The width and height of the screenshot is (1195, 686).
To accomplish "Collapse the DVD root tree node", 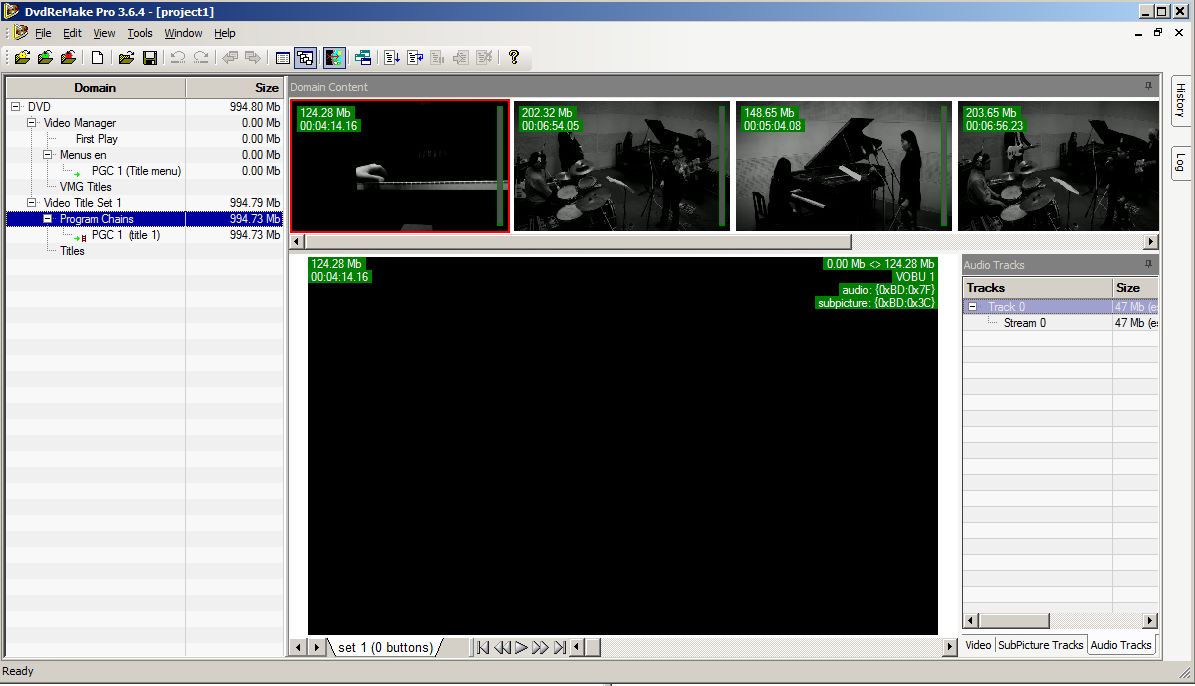I will tap(16, 107).
